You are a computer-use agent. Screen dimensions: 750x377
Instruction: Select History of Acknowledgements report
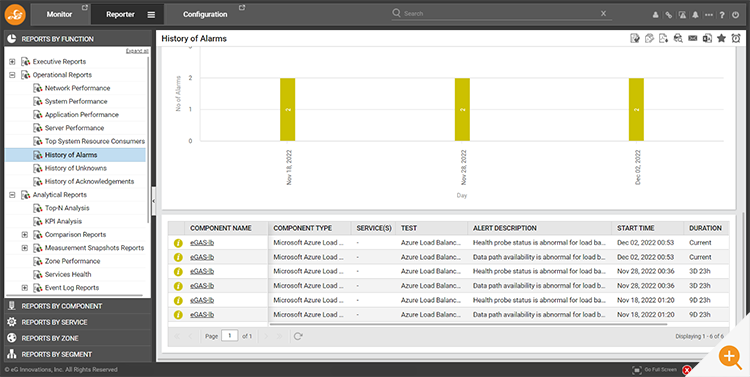89,182
